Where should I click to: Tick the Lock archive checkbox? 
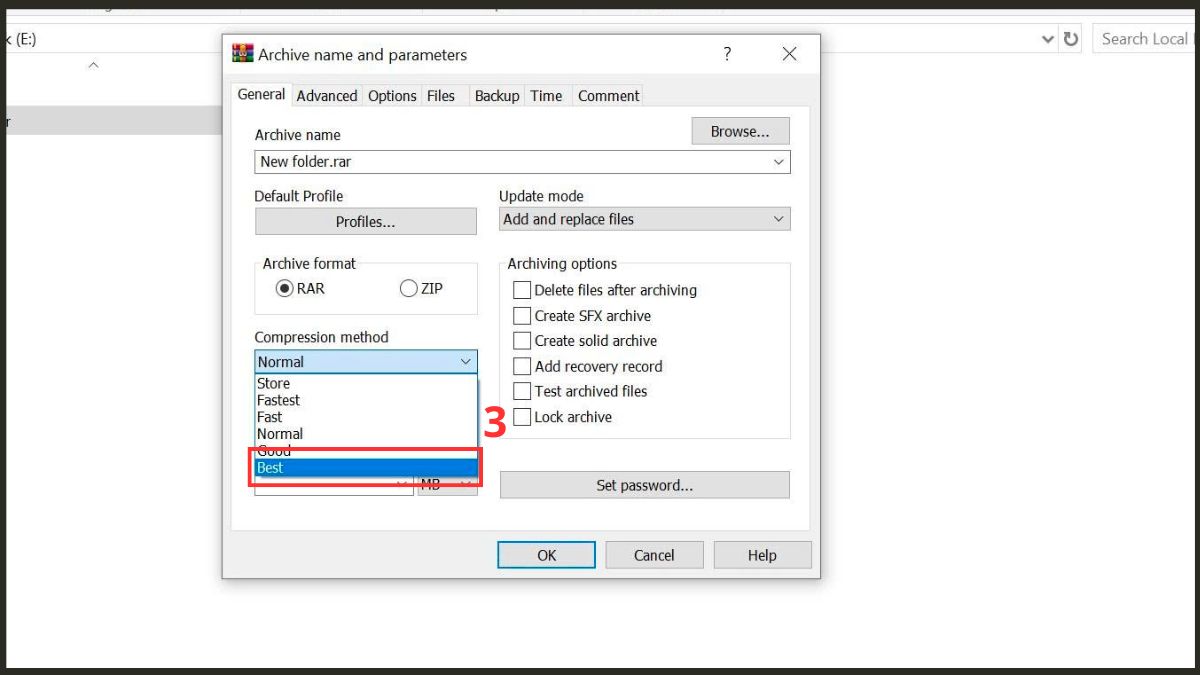521,417
